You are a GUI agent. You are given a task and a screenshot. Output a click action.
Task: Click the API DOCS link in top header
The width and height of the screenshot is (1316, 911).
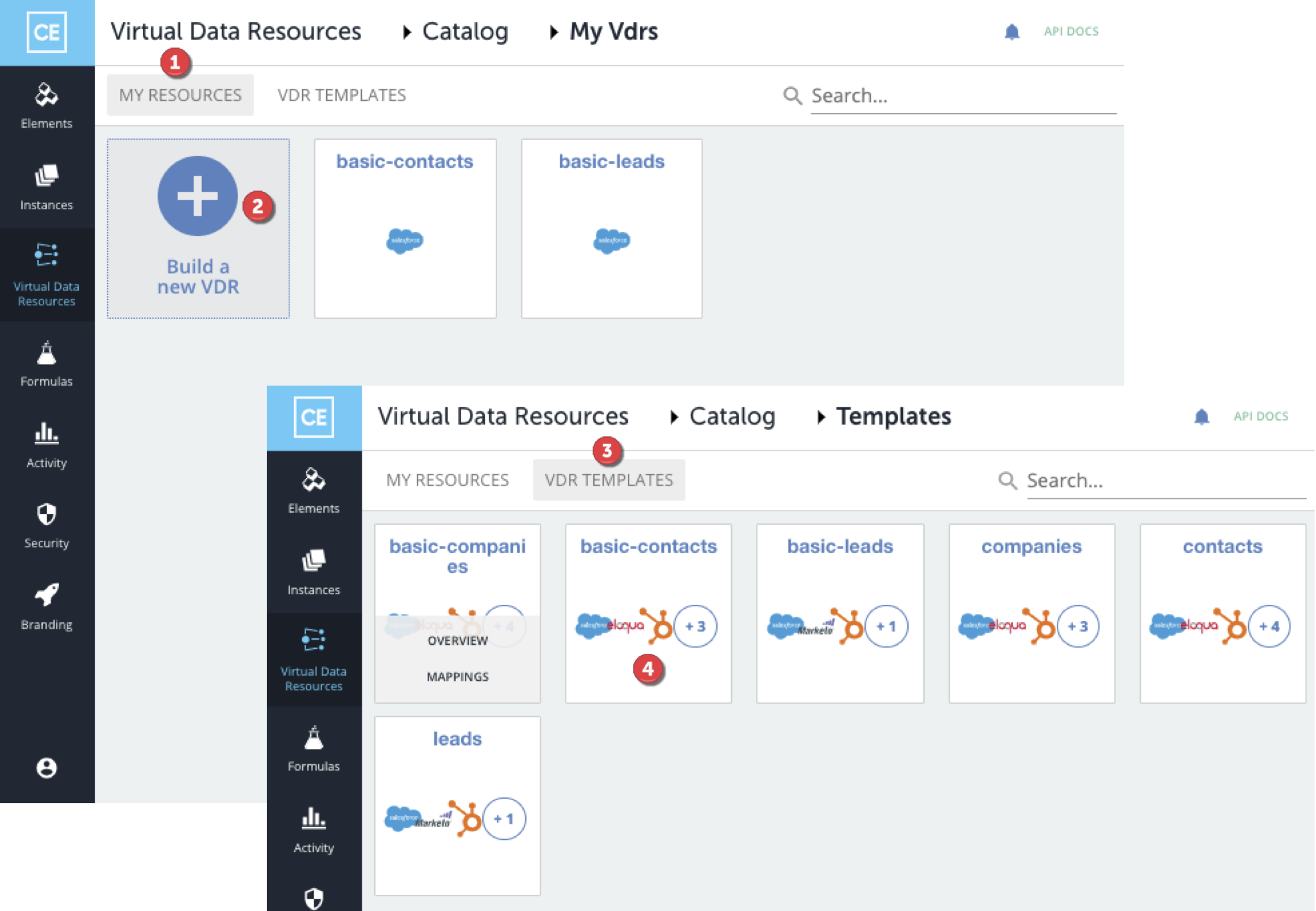[x=1071, y=31]
